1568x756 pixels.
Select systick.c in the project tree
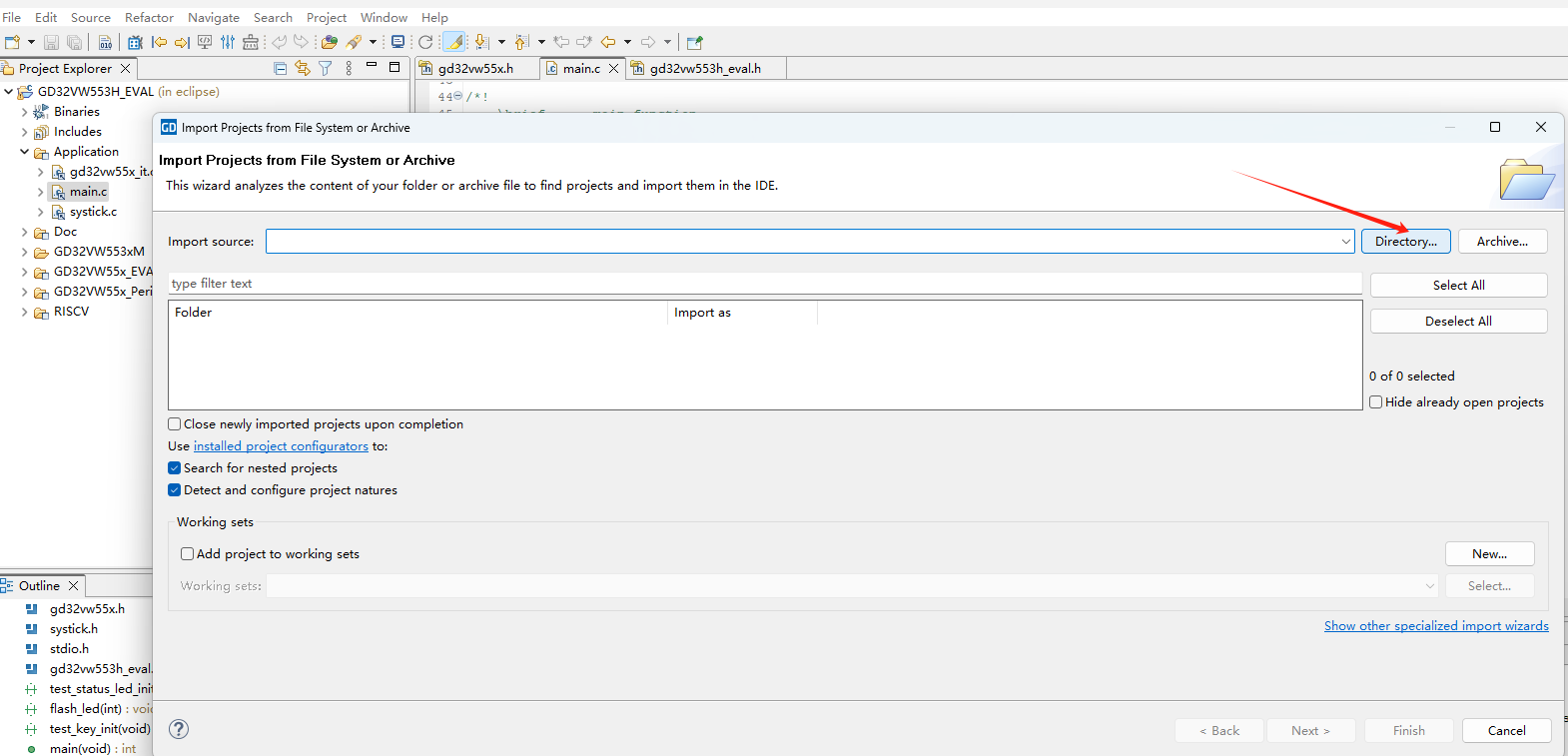point(93,212)
